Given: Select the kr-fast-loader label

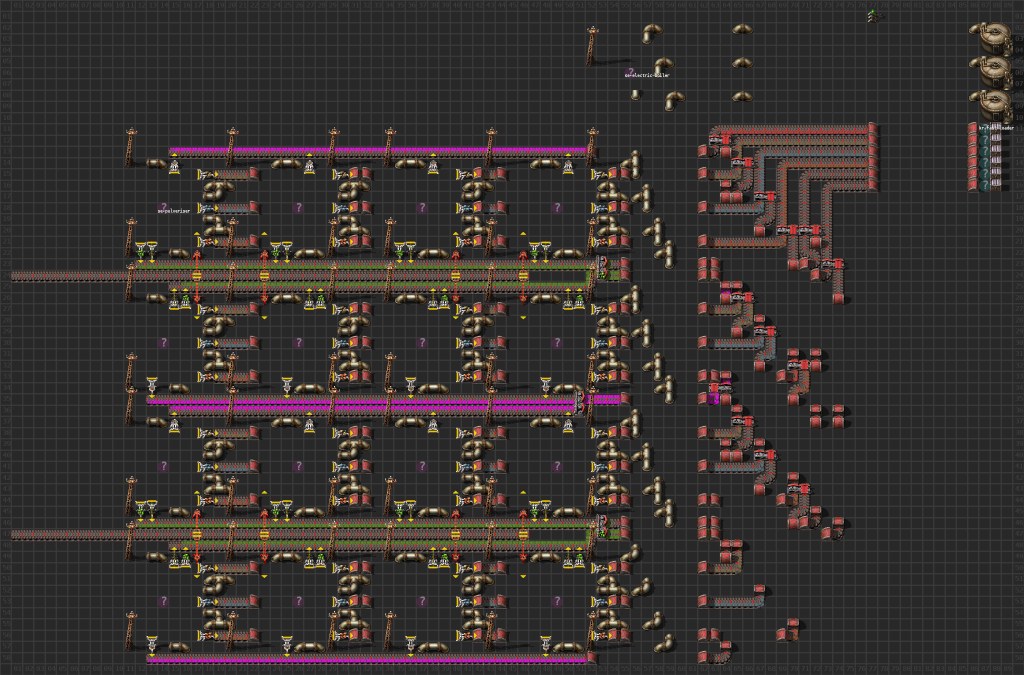Looking at the screenshot, I should (x=990, y=129).
